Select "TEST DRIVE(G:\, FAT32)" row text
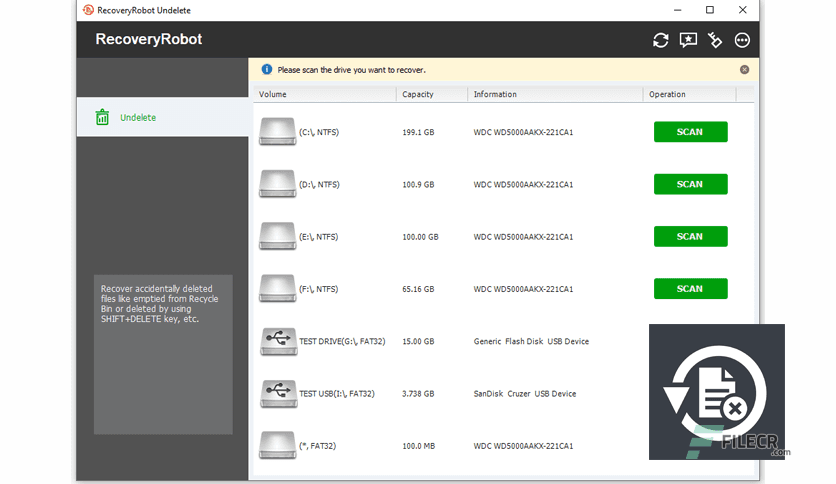The width and height of the screenshot is (836, 484). 342,341
